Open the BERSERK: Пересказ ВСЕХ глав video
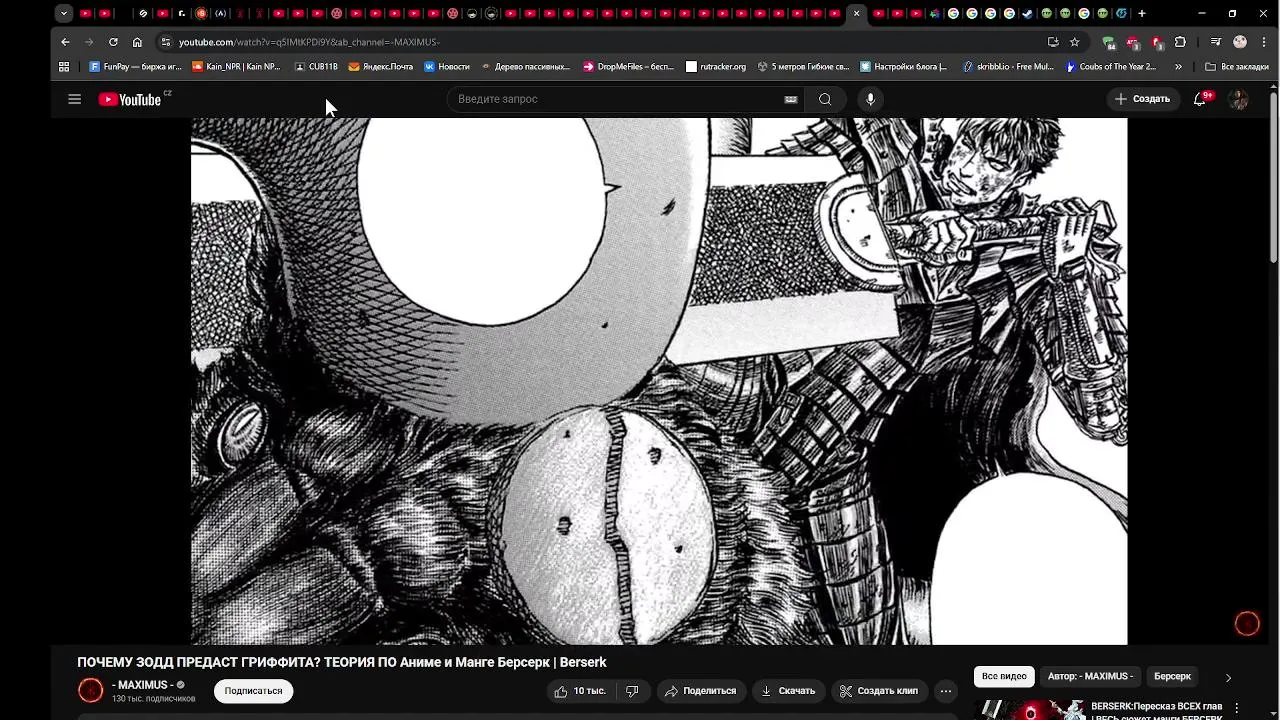Image resolution: width=1280 pixels, height=720 pixels. 1157,711
